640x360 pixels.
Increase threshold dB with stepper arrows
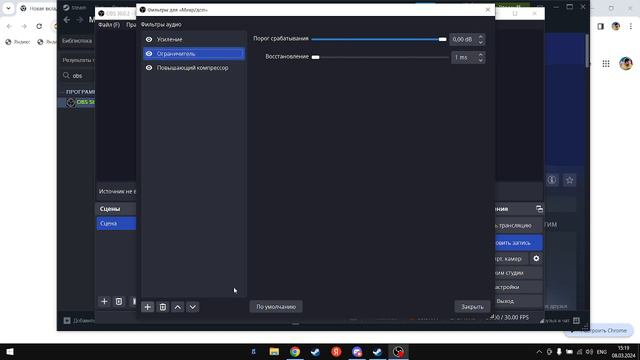click(480, 37)
